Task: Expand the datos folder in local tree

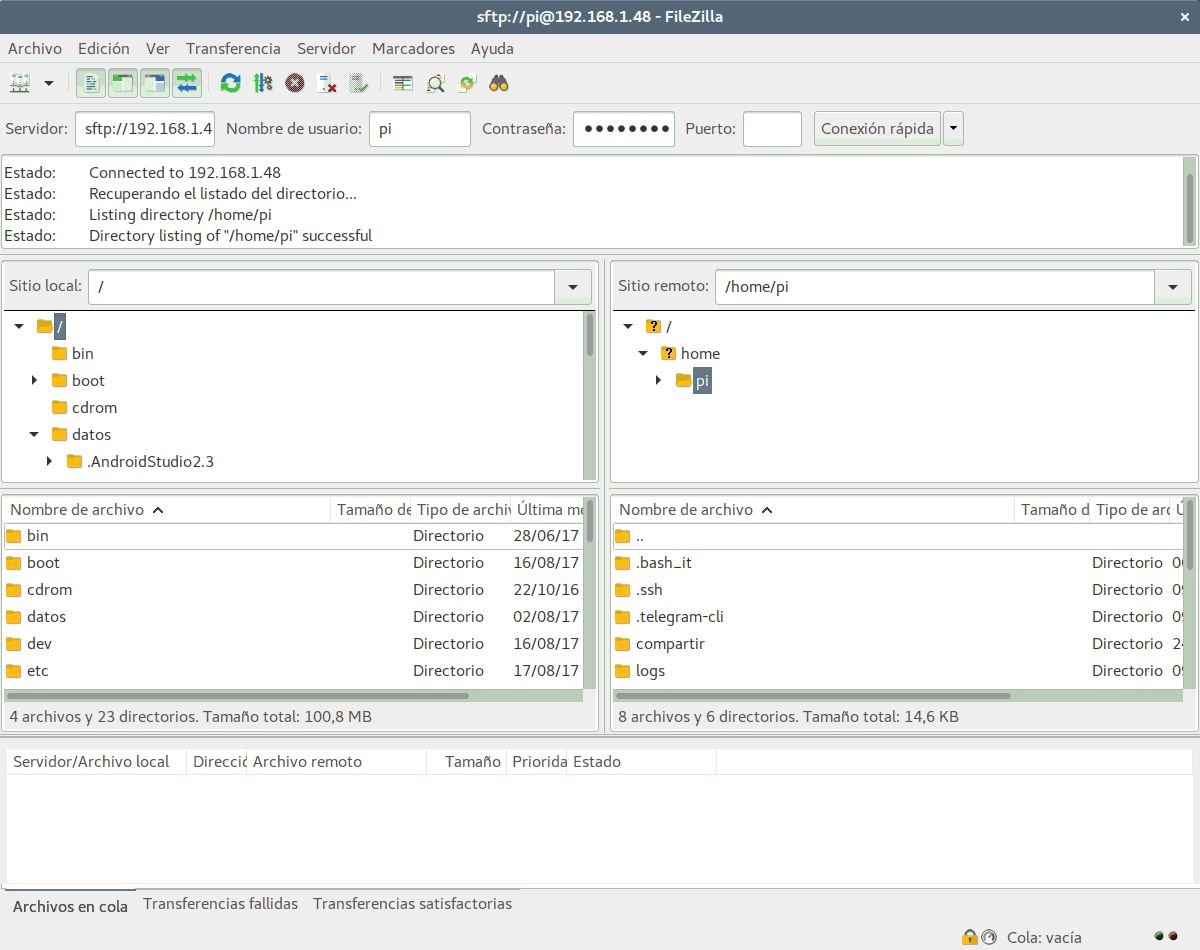Action: click(34, 434)
